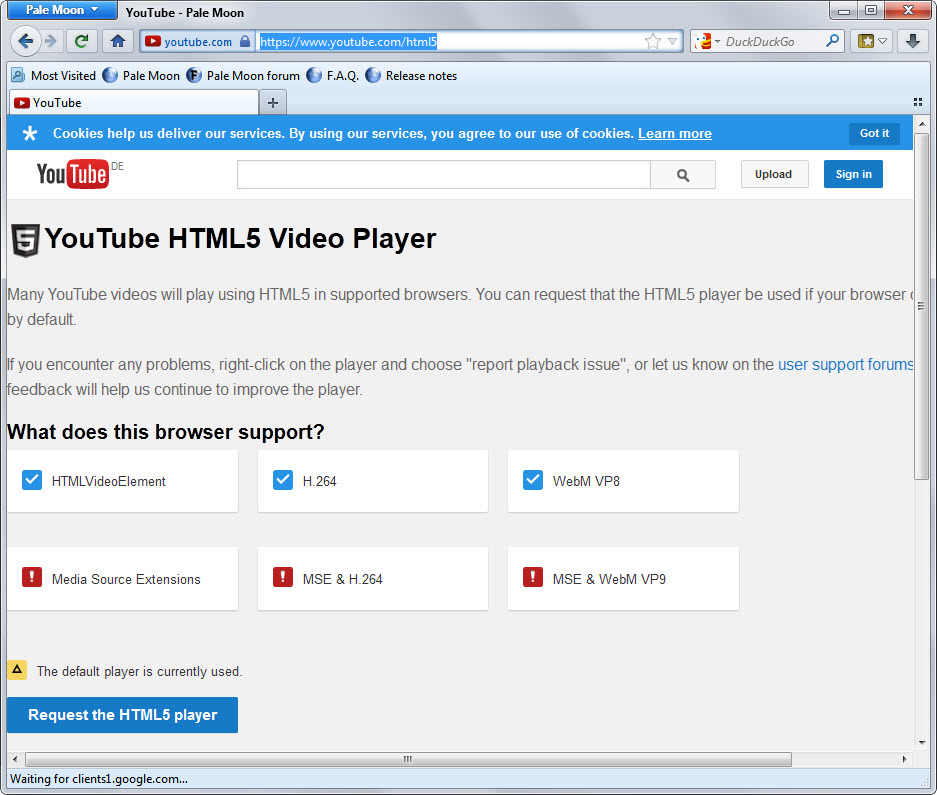This screenshot has height=795, width=937.
Task: Open the address bar history dropdown arrow
Action: click(x=673, y=41)
